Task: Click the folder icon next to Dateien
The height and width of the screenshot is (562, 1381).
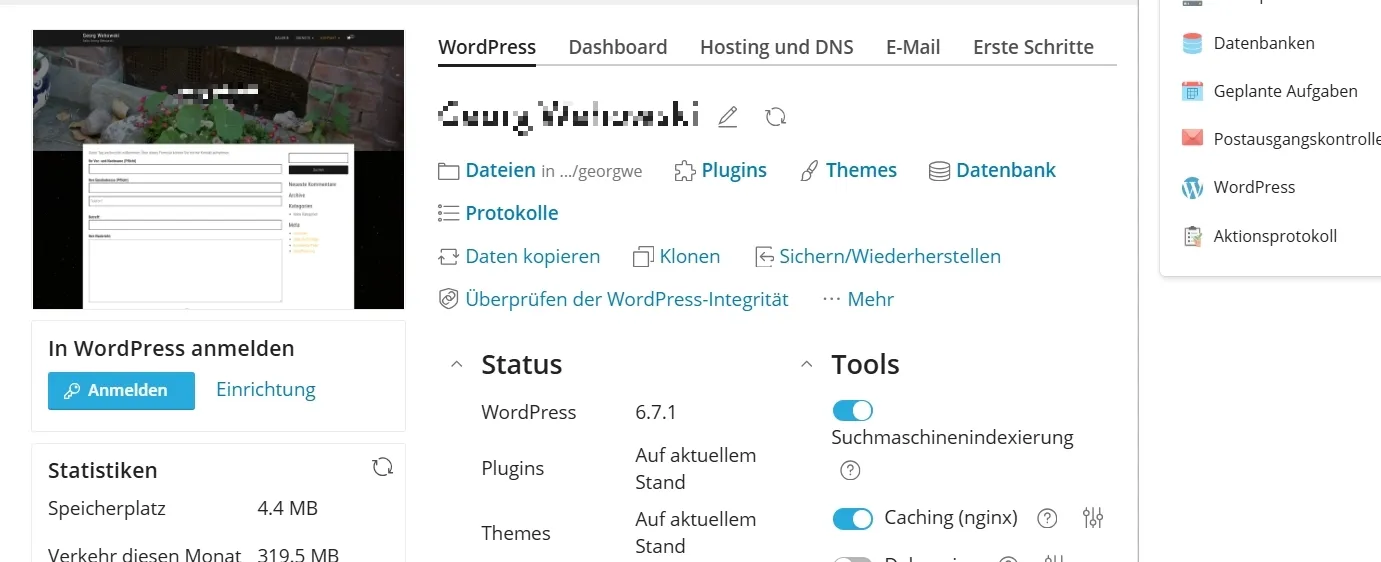Action: pyautogui.click(x=449, y=171)
